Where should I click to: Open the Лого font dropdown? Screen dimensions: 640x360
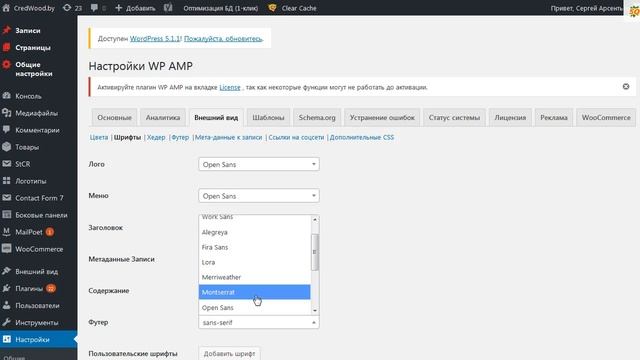(x=259, y=164)
